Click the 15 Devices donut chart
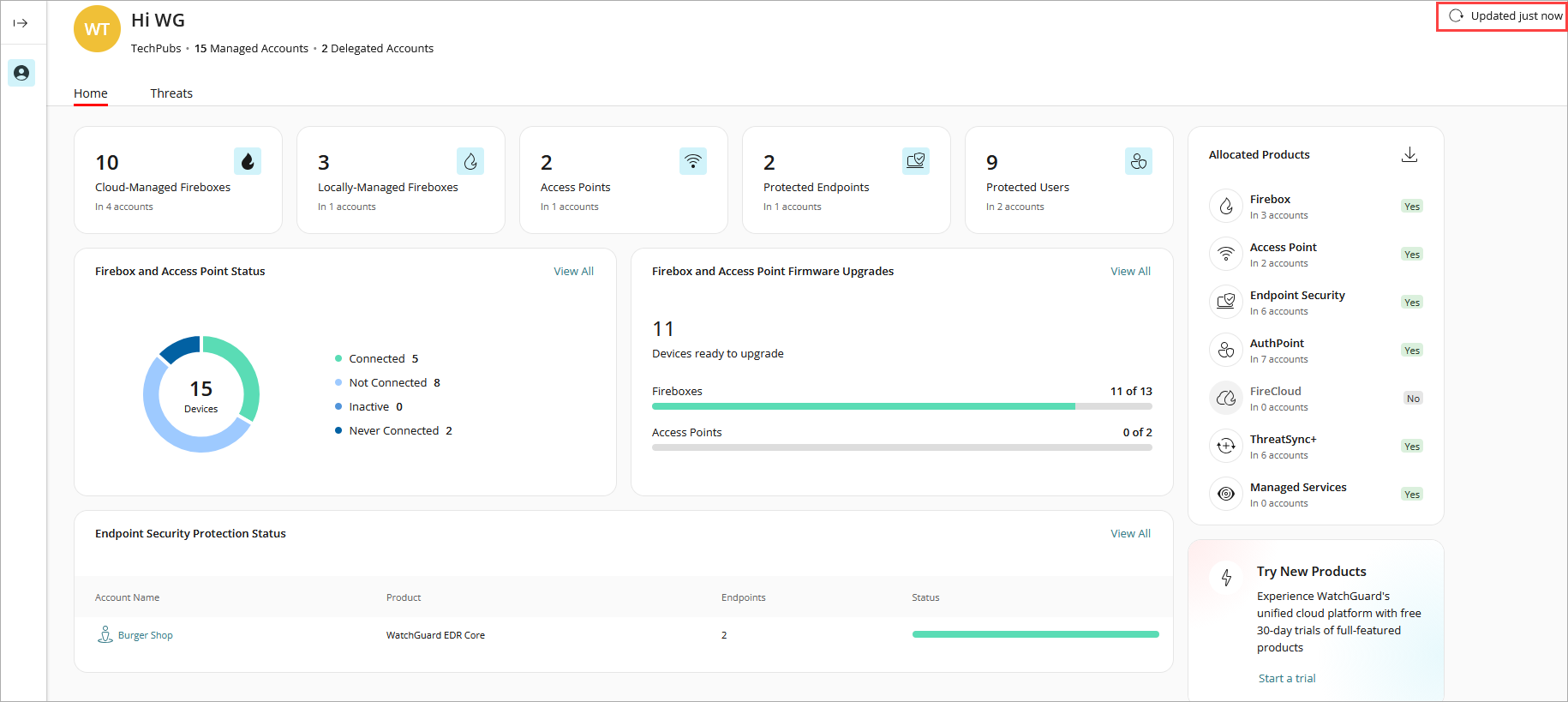The height and width of the screenshot is (702, 1568). [201, 394]
